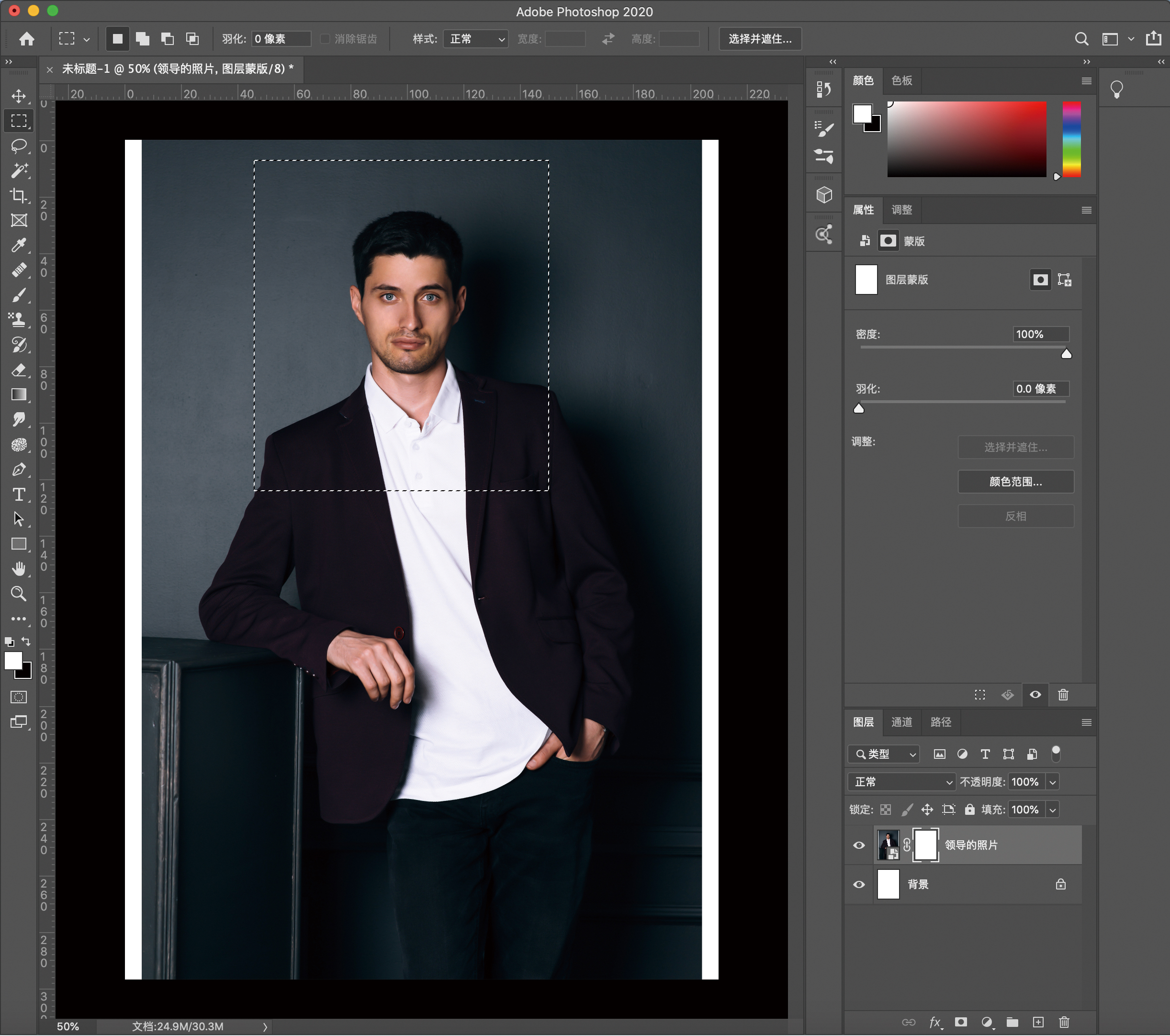The height and width of the screenshot is (1036, 1170).
Task: Select the Move tool
Action: click(x=19, y=96)
